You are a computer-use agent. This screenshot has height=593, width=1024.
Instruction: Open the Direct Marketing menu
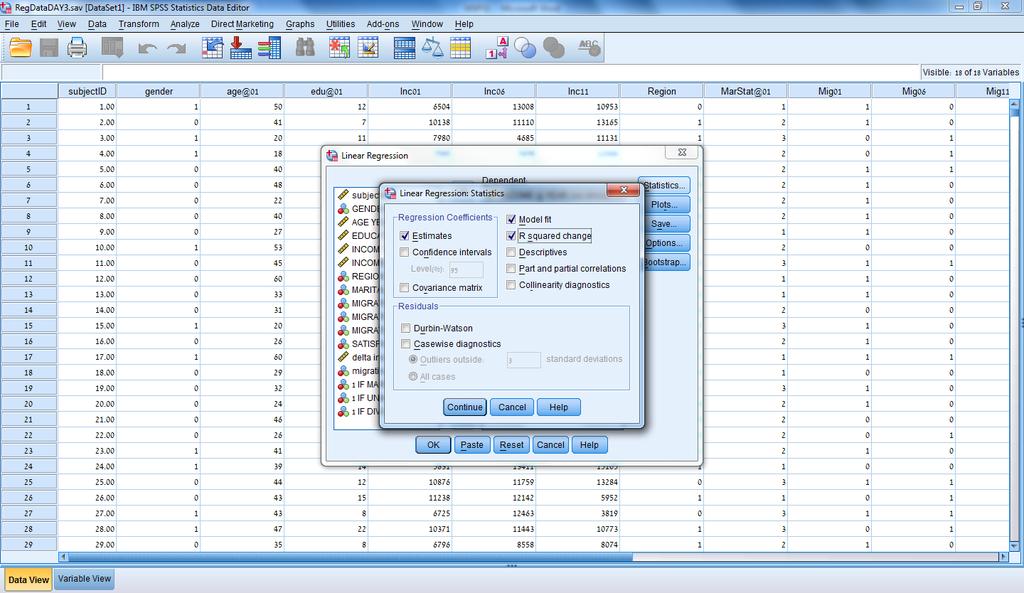[x=242, y=24]
